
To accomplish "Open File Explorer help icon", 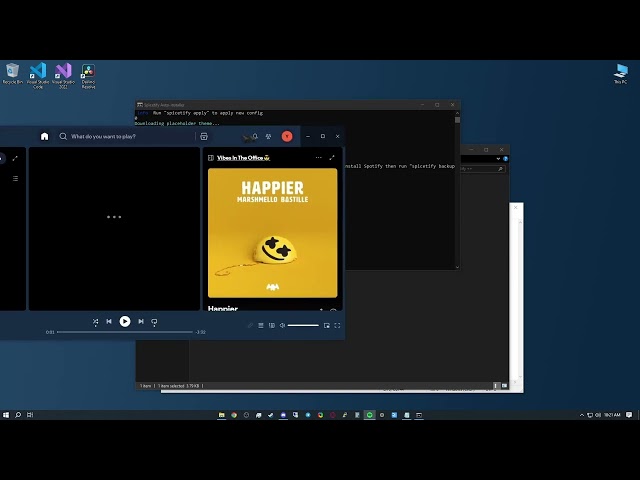I will [505, 158].
